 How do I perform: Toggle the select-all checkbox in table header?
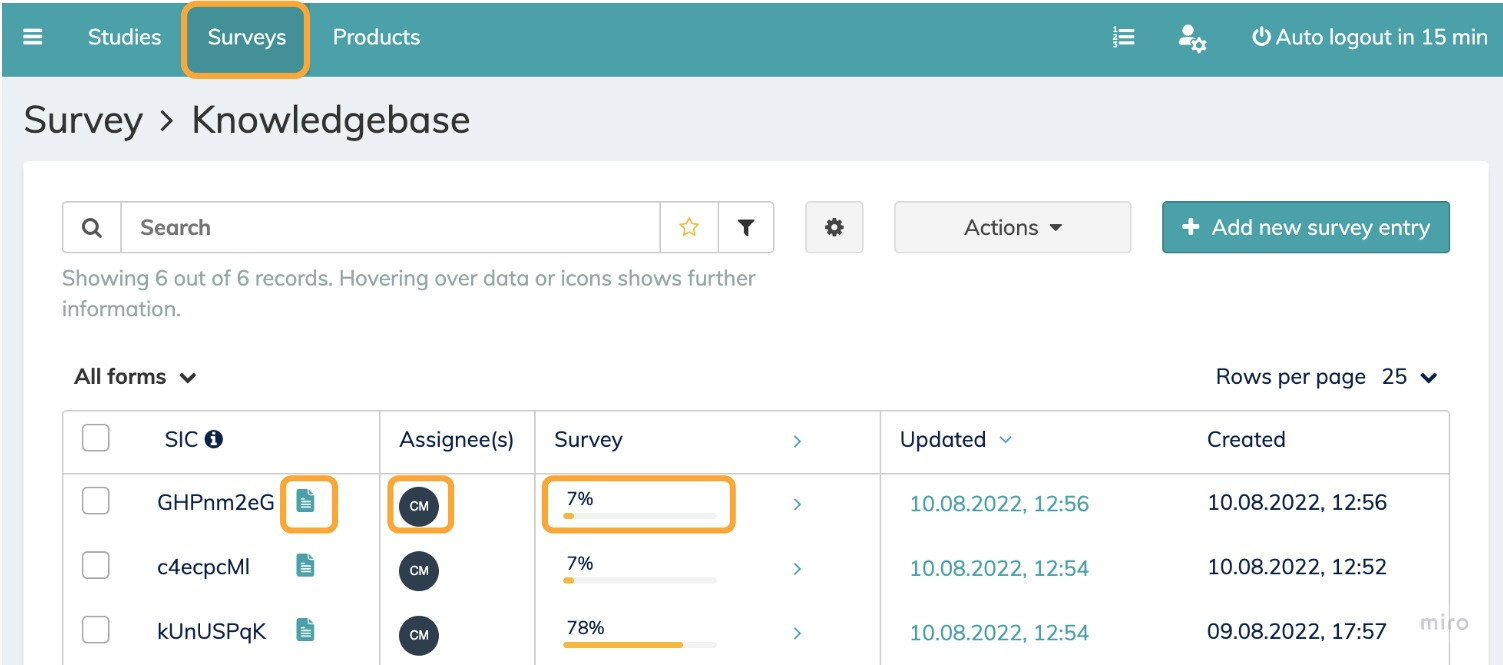(x=96, y=438)
